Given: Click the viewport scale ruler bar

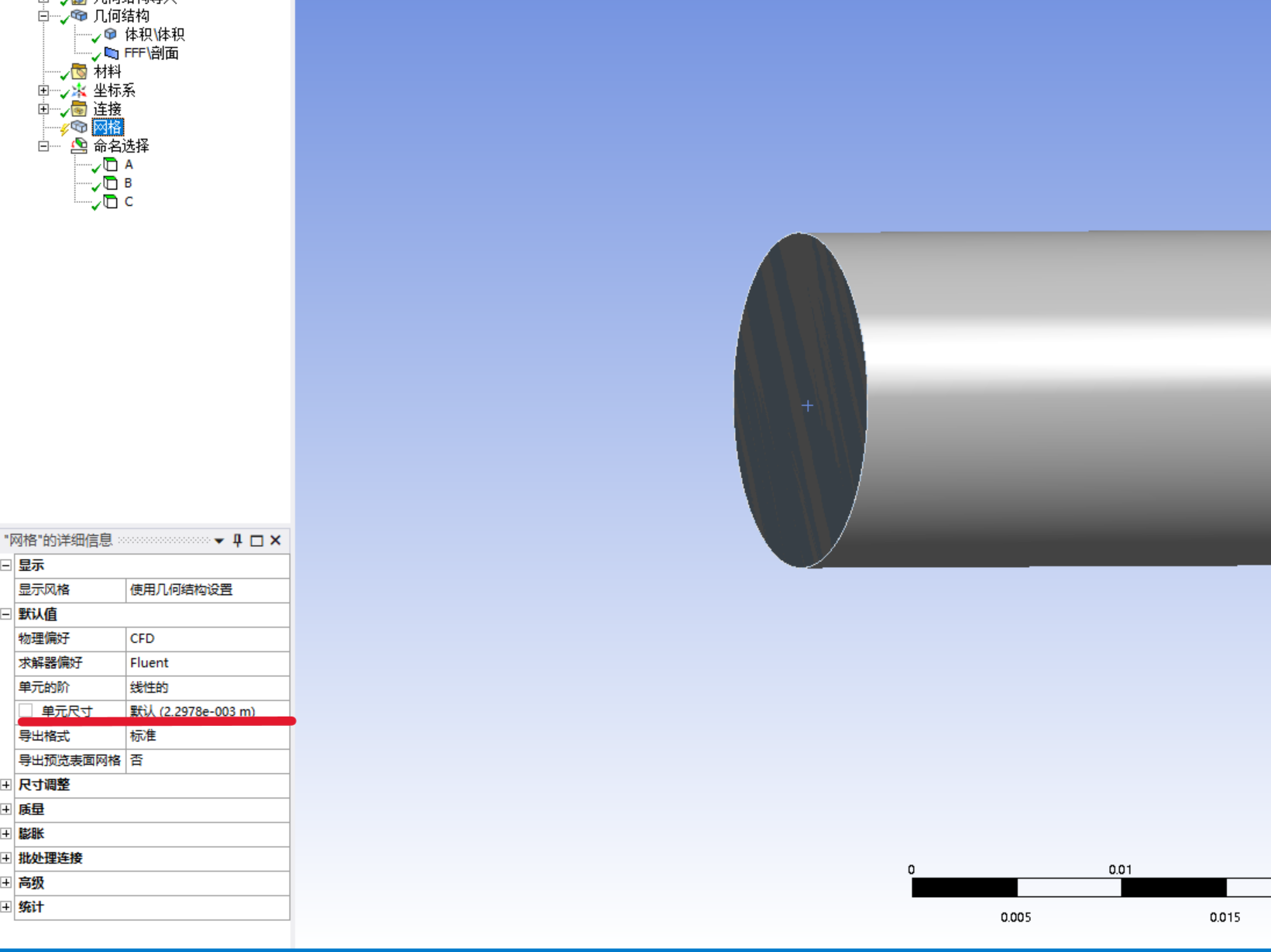Looking at the screenshot, I should [1091, 887].
